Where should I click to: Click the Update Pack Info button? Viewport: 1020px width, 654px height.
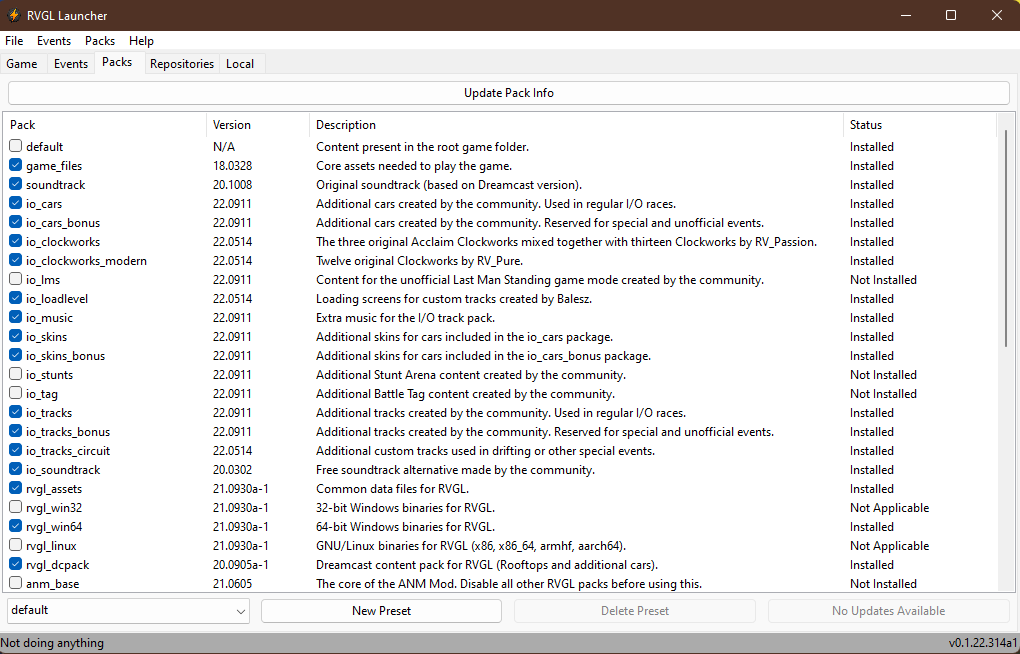point(509,92)
